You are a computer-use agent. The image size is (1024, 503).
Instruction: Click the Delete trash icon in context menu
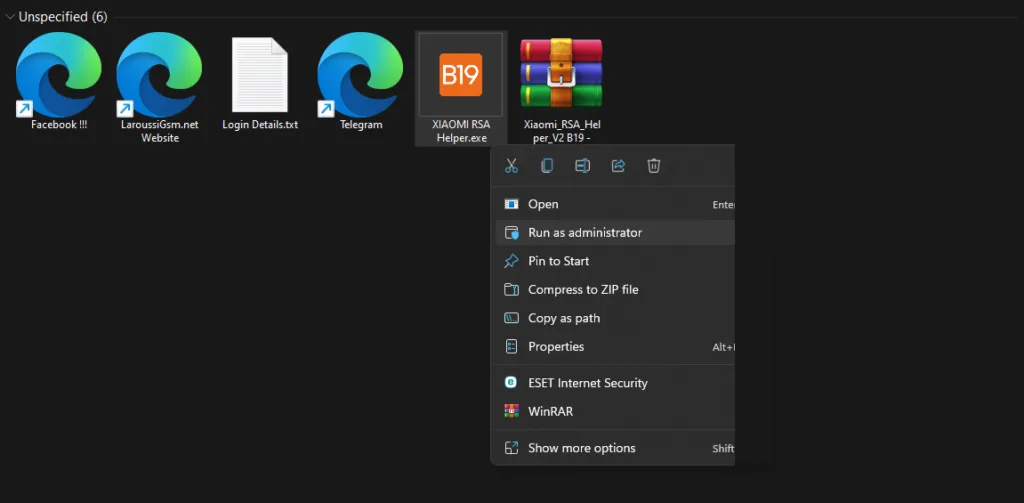coord(654,166)
